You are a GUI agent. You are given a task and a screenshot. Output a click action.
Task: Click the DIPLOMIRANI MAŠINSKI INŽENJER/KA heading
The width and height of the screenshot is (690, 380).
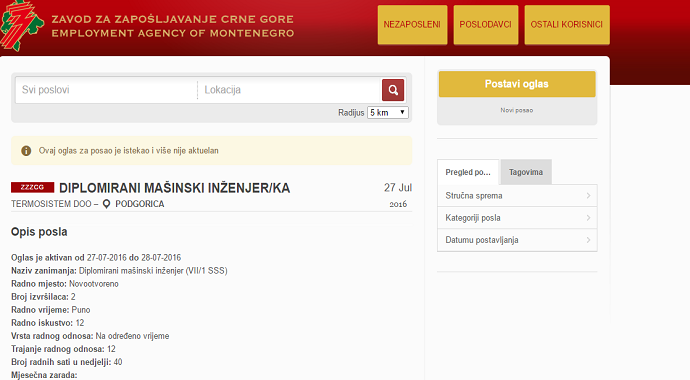[174, 188]
